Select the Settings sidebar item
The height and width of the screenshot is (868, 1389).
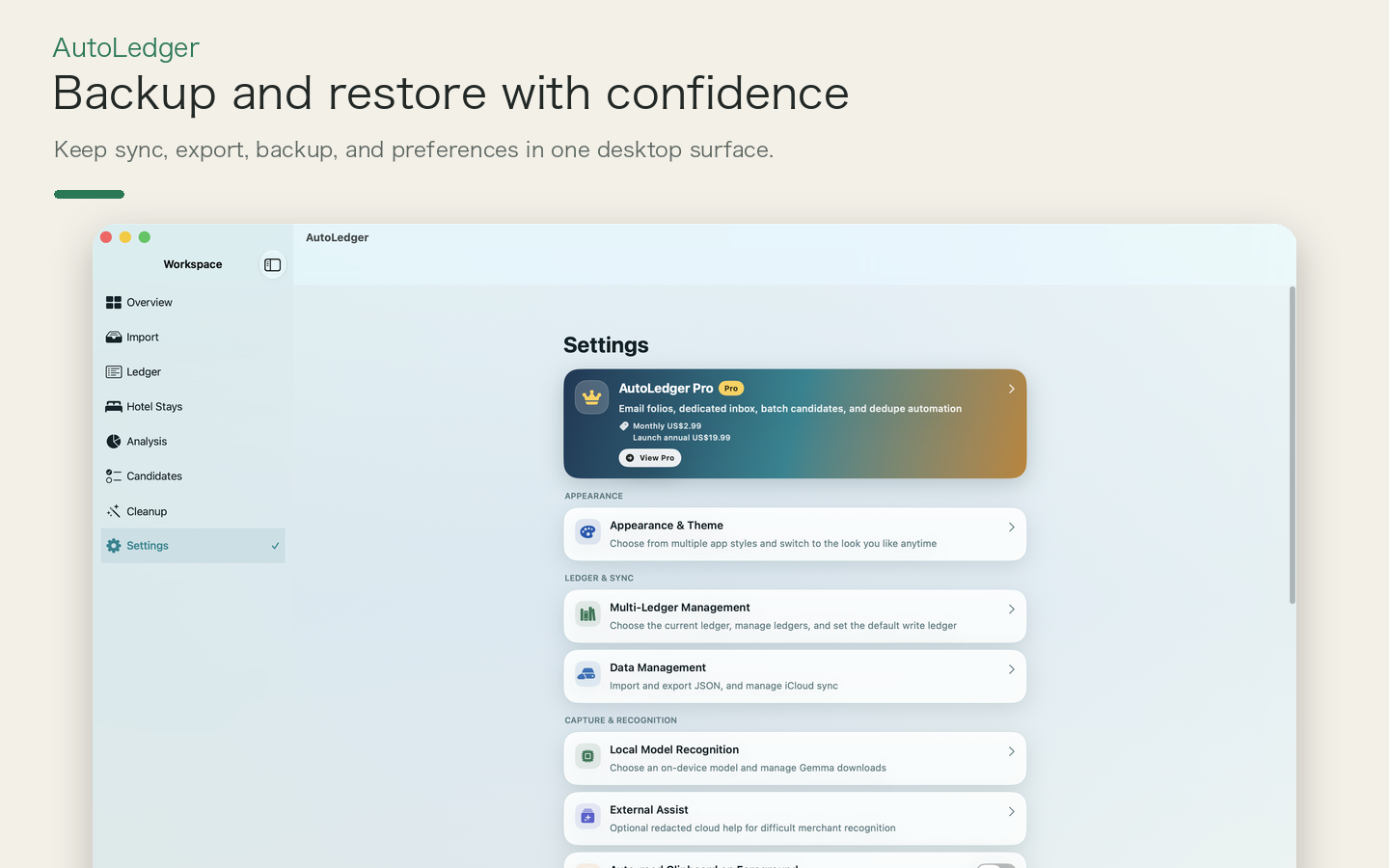click(193, 546)
